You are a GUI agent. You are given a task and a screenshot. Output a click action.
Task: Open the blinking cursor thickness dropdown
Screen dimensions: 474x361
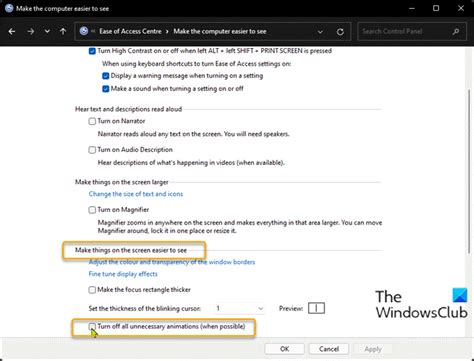tap(239, 309)
